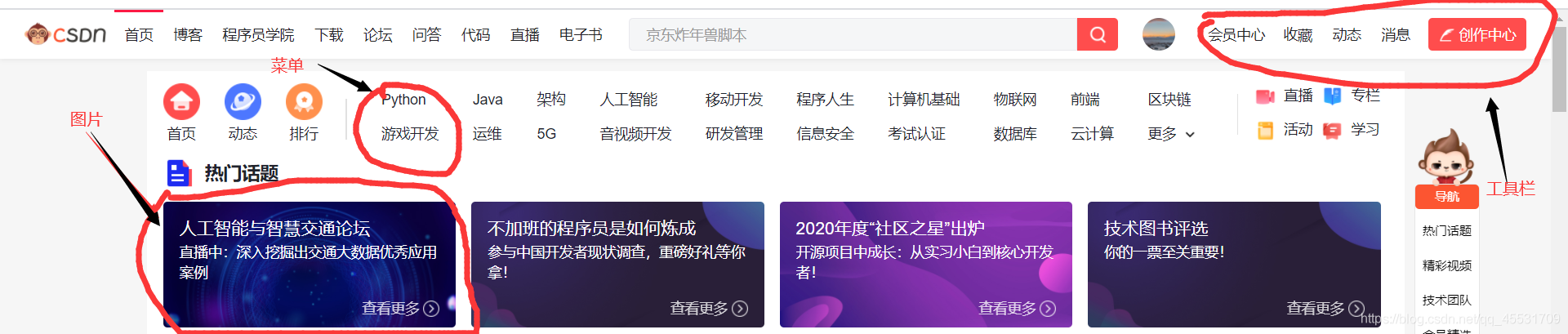Open 代码 in top navigation
The height and width of the screenshot is (334, 1568).
pos(476,35)
